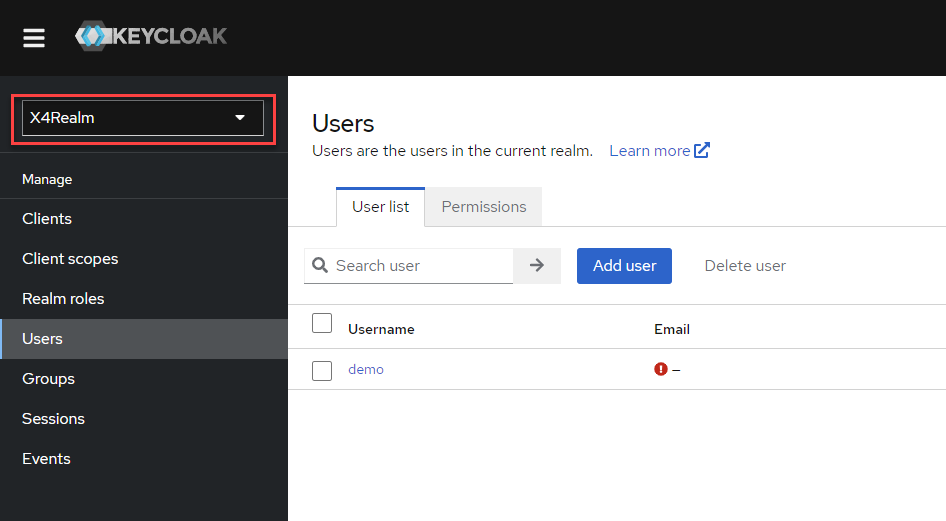Image resolution: width=946 pixels, height=521 pixels.
Task: Open the demo user link
Action: [x=366, y=370]
